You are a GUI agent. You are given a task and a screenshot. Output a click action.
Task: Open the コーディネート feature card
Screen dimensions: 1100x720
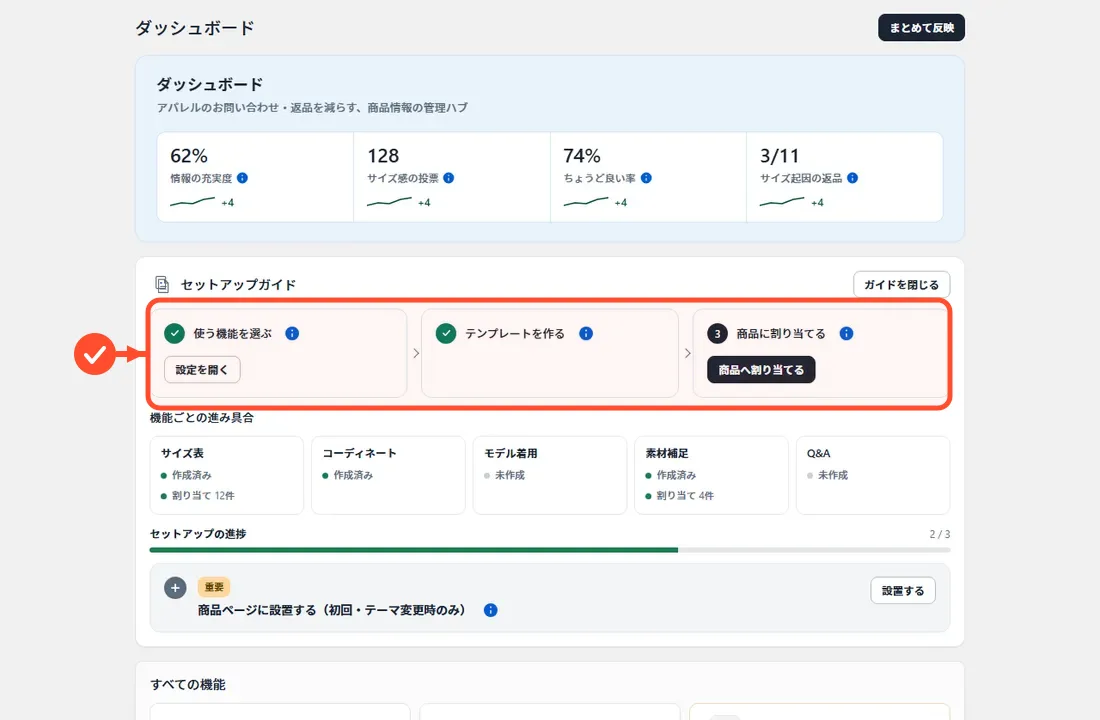[x=388, y=475]
